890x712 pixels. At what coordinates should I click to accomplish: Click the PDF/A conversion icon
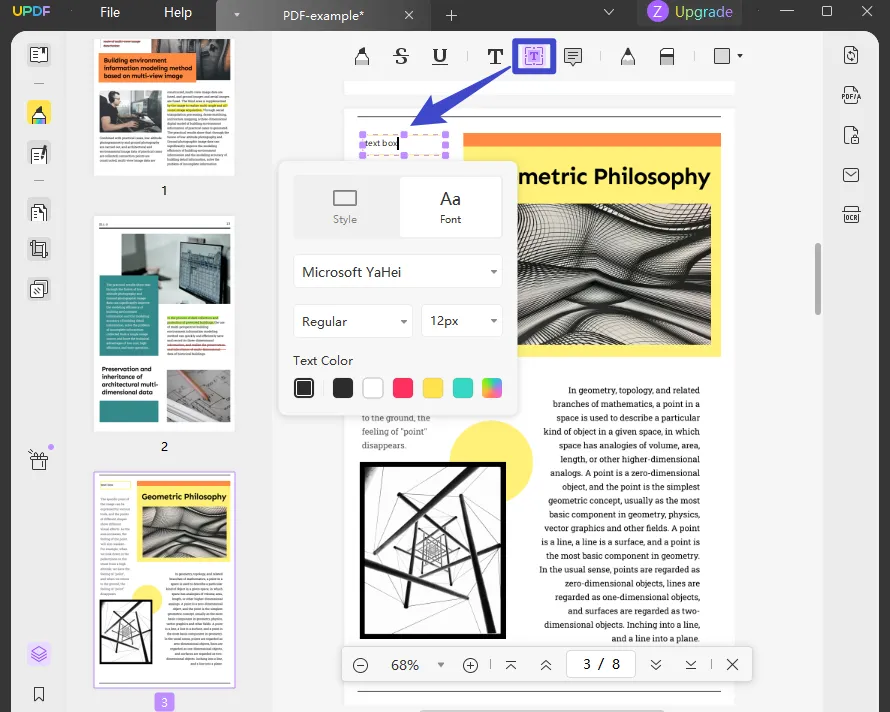851,95
